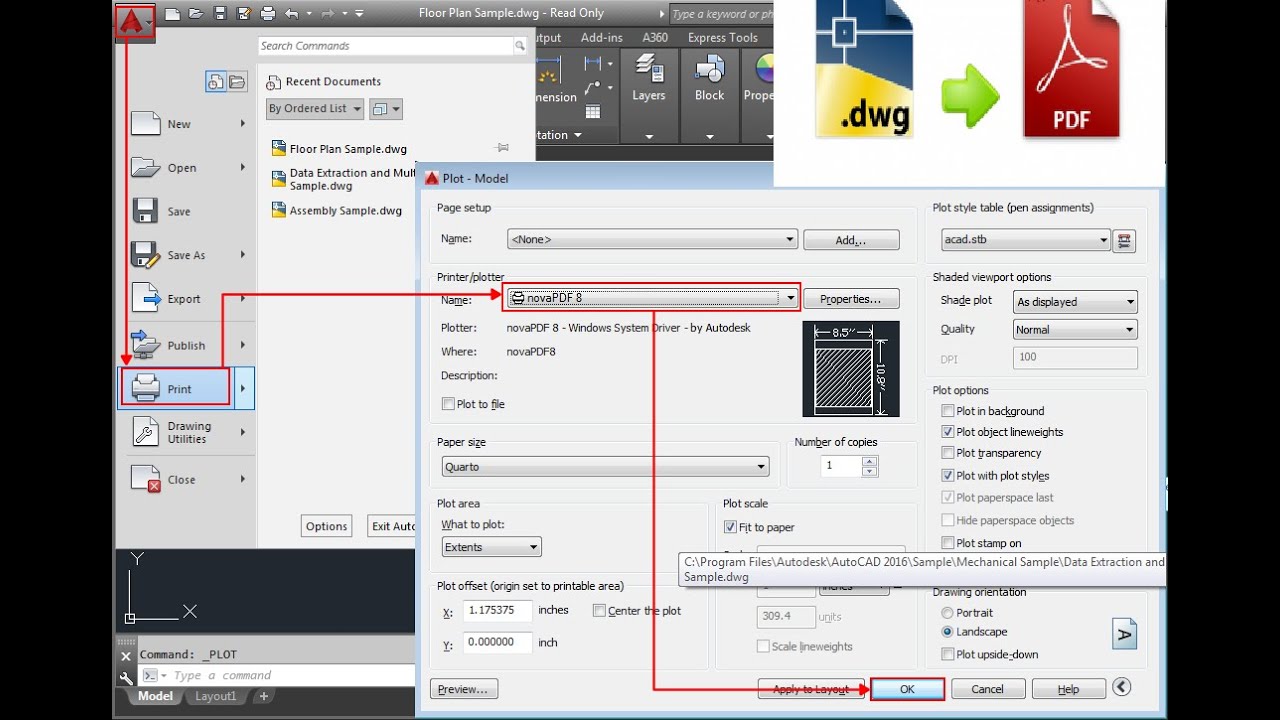This screenshot has width=1280, height=720.
Task: Open the New menu item
Action: [188, 124]
